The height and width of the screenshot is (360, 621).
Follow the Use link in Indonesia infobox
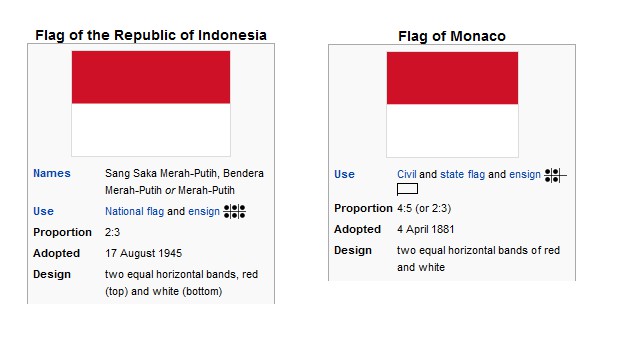43,211
